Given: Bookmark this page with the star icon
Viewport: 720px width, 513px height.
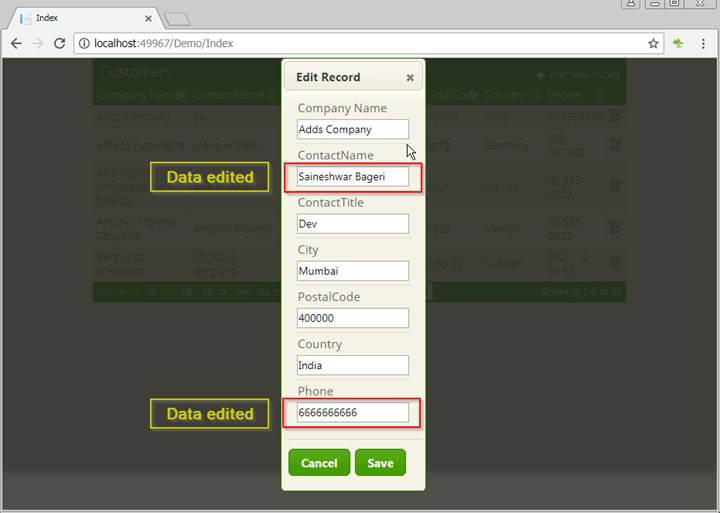Looking at the screenshot, I should click(653, 43).
